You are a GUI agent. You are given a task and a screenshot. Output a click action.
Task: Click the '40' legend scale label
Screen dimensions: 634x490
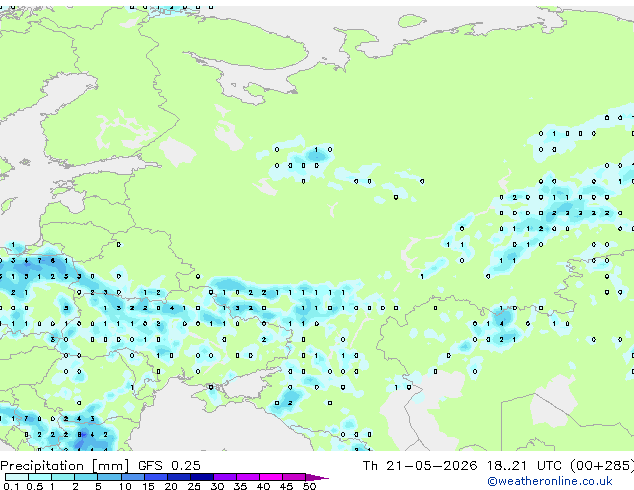[263, 486]
